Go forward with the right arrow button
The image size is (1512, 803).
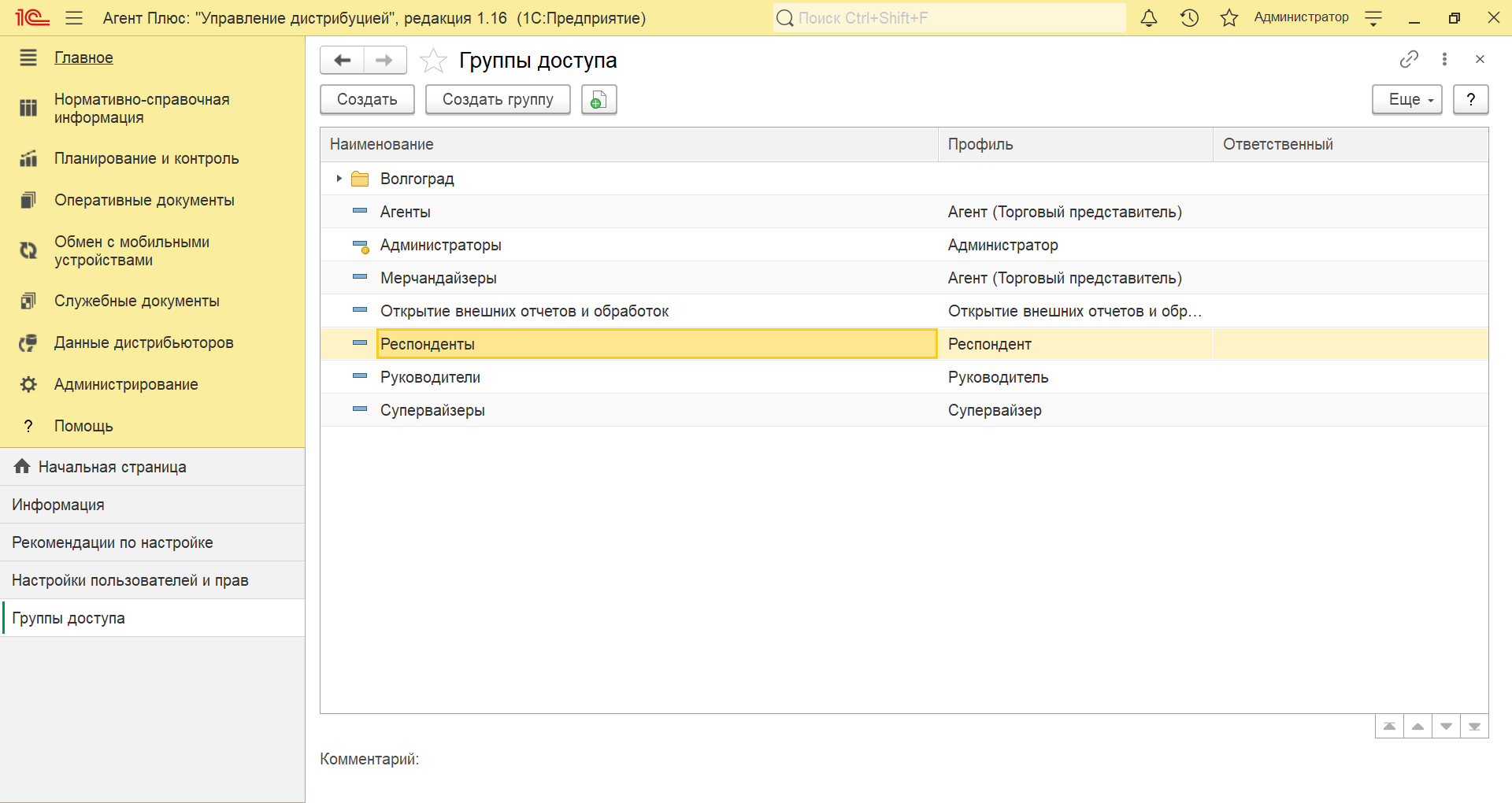(384, 60)
